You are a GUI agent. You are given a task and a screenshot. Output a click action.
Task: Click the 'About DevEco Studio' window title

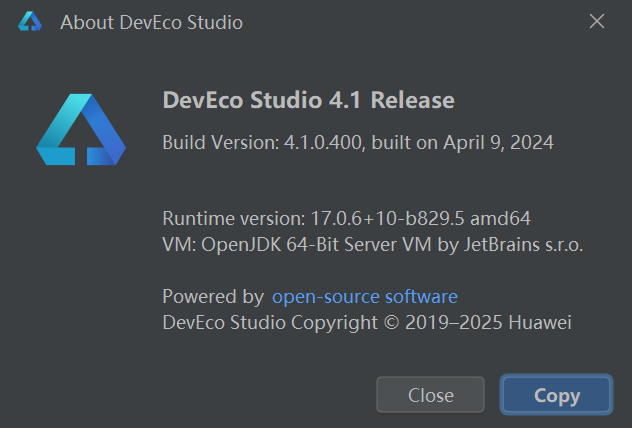(152, 22)
